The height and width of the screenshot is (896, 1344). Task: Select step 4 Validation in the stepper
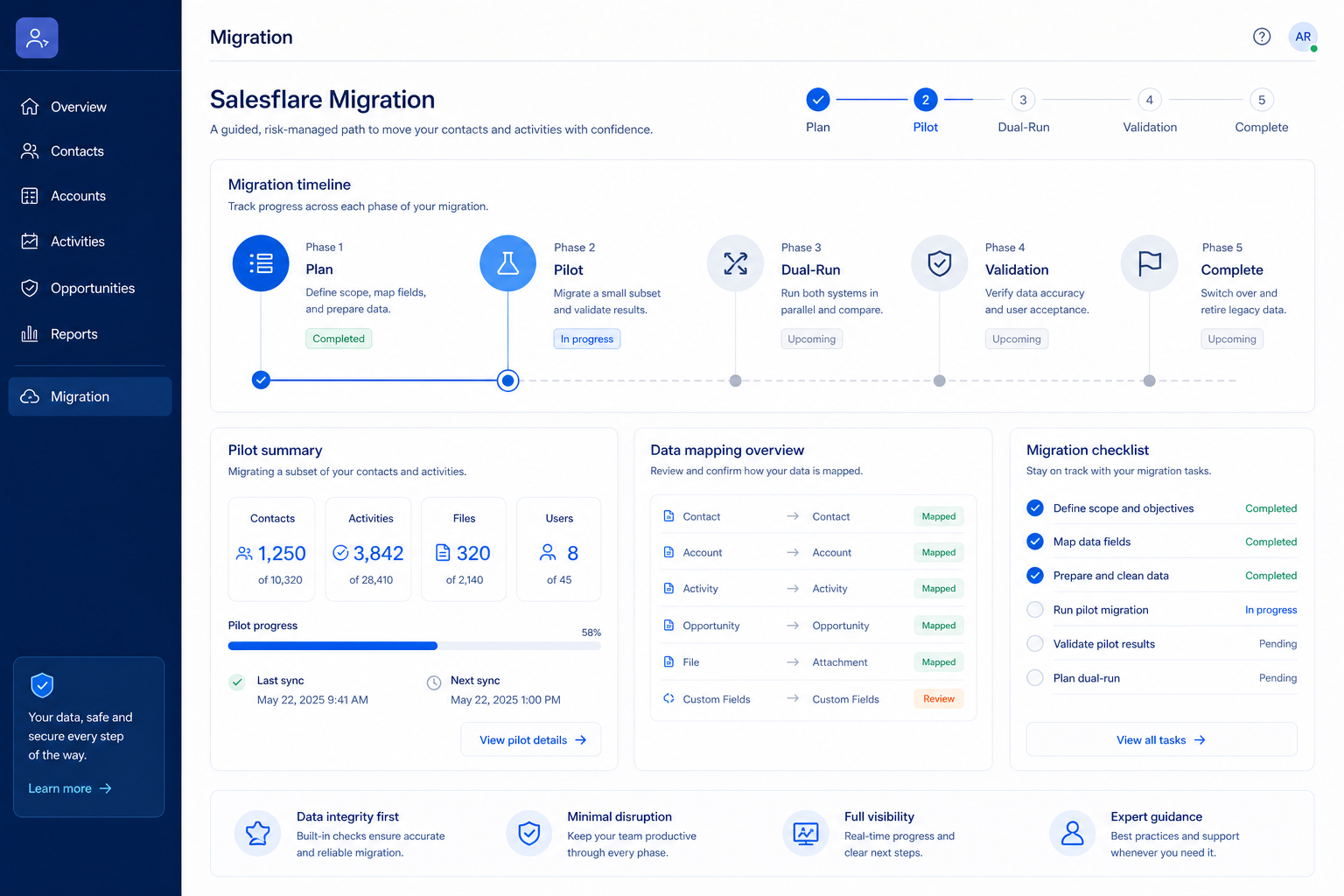(x=1150, y=100)
